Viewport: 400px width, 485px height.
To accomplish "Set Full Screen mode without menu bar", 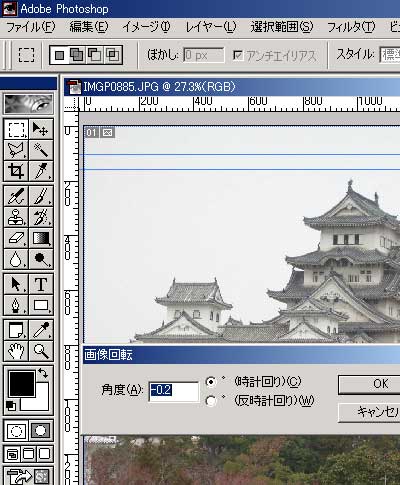I will point(45,454).
